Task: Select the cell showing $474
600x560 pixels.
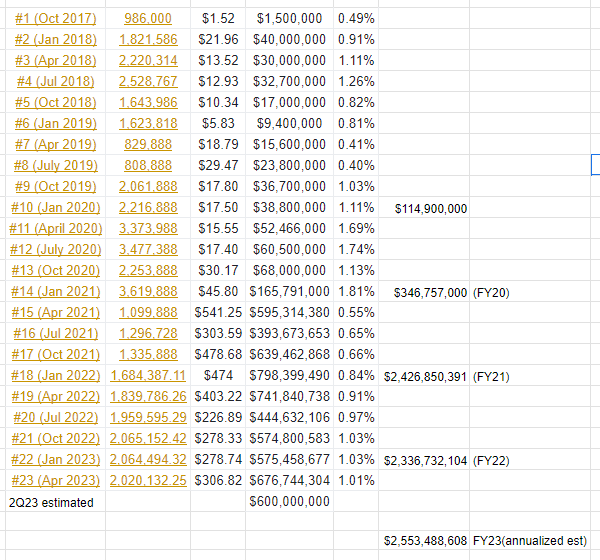Action: point(218,376)
